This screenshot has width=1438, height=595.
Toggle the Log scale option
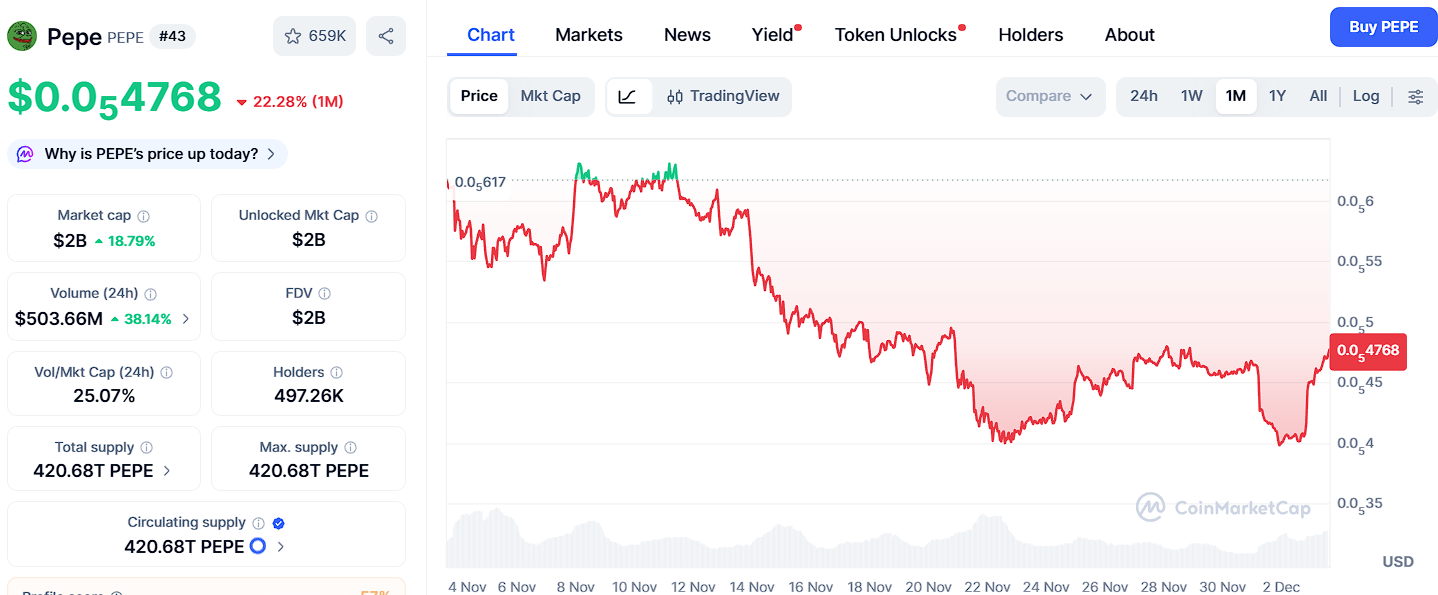(1366, 96)
